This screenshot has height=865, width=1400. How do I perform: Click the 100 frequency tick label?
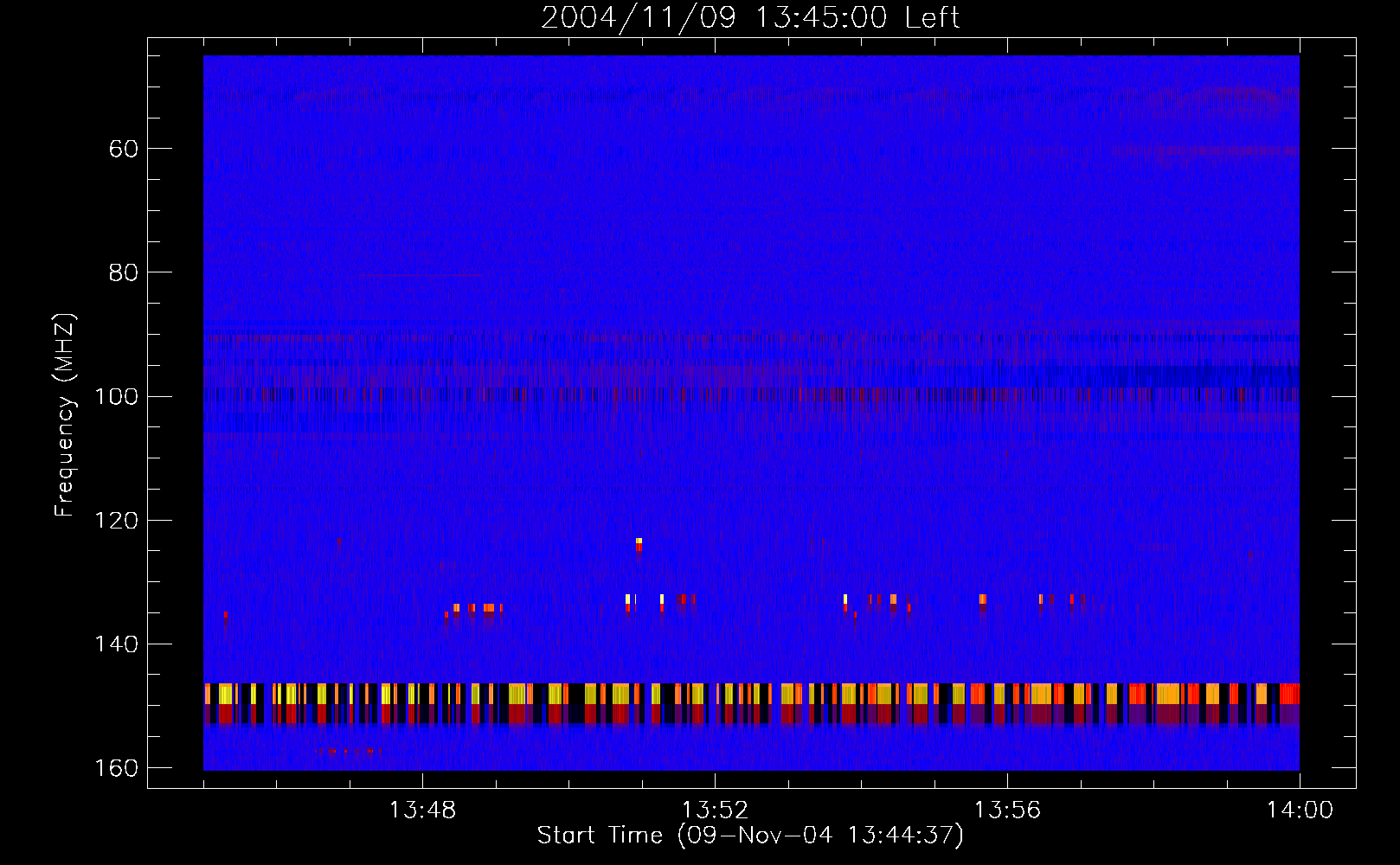point(116,396)
